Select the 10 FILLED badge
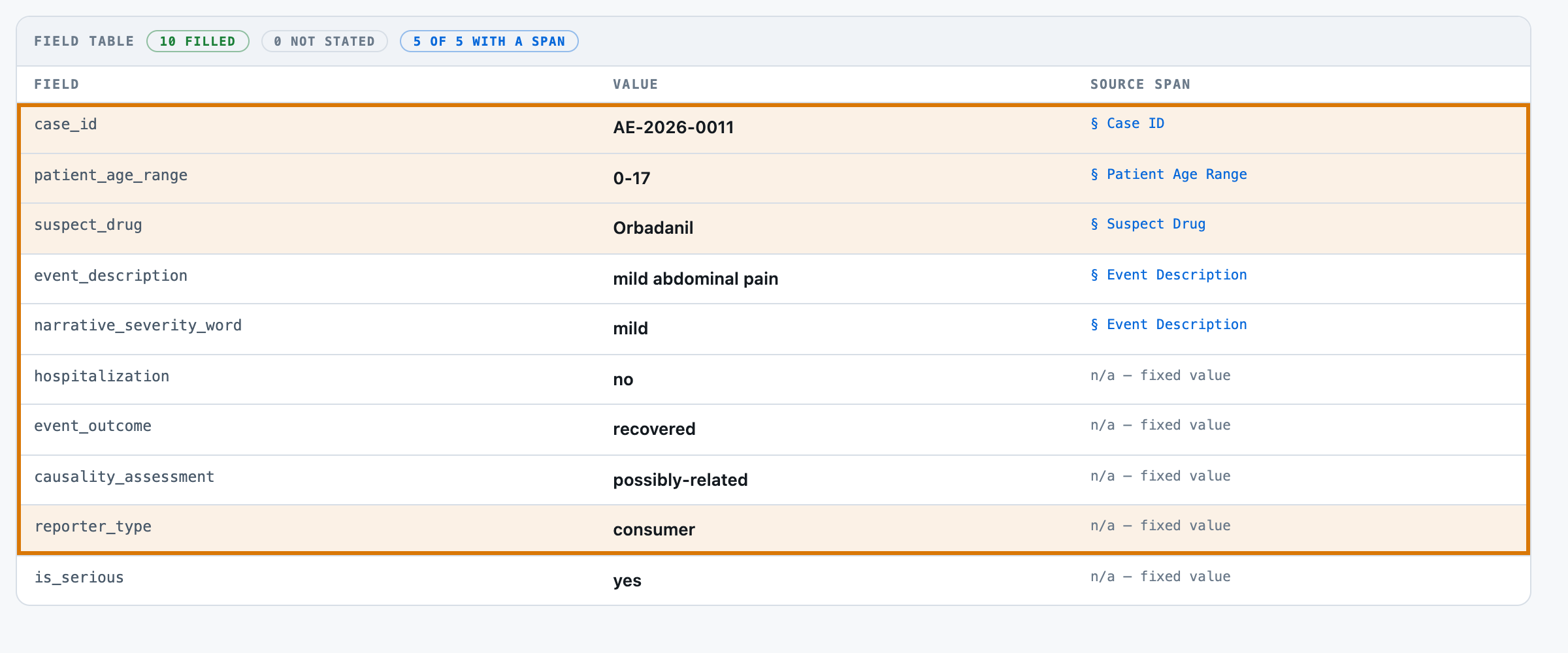This screenshot has height=653, width=1568. click(198, 41)
